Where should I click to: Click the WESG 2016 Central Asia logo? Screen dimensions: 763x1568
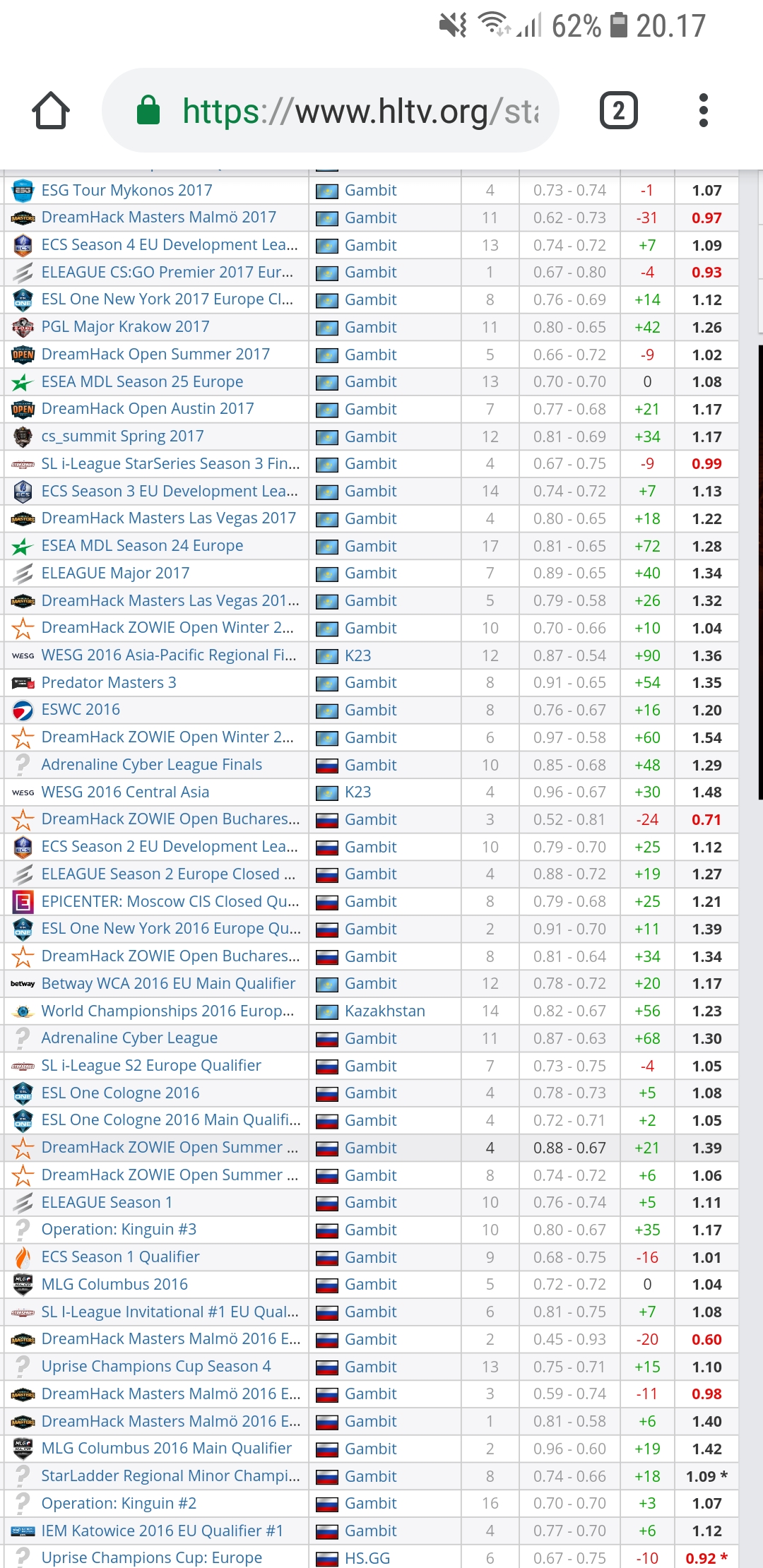coord(23,792)
